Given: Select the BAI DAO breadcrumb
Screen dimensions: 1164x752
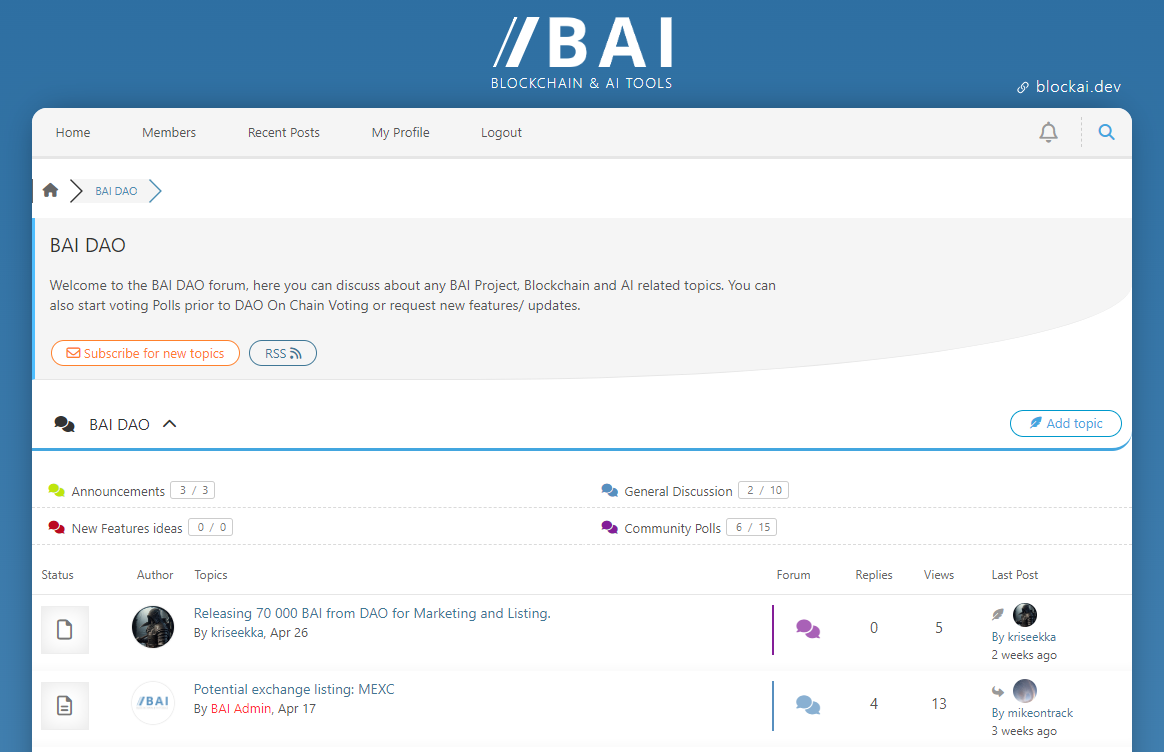Looking at the screenshot, I should (x=116, y=191).
